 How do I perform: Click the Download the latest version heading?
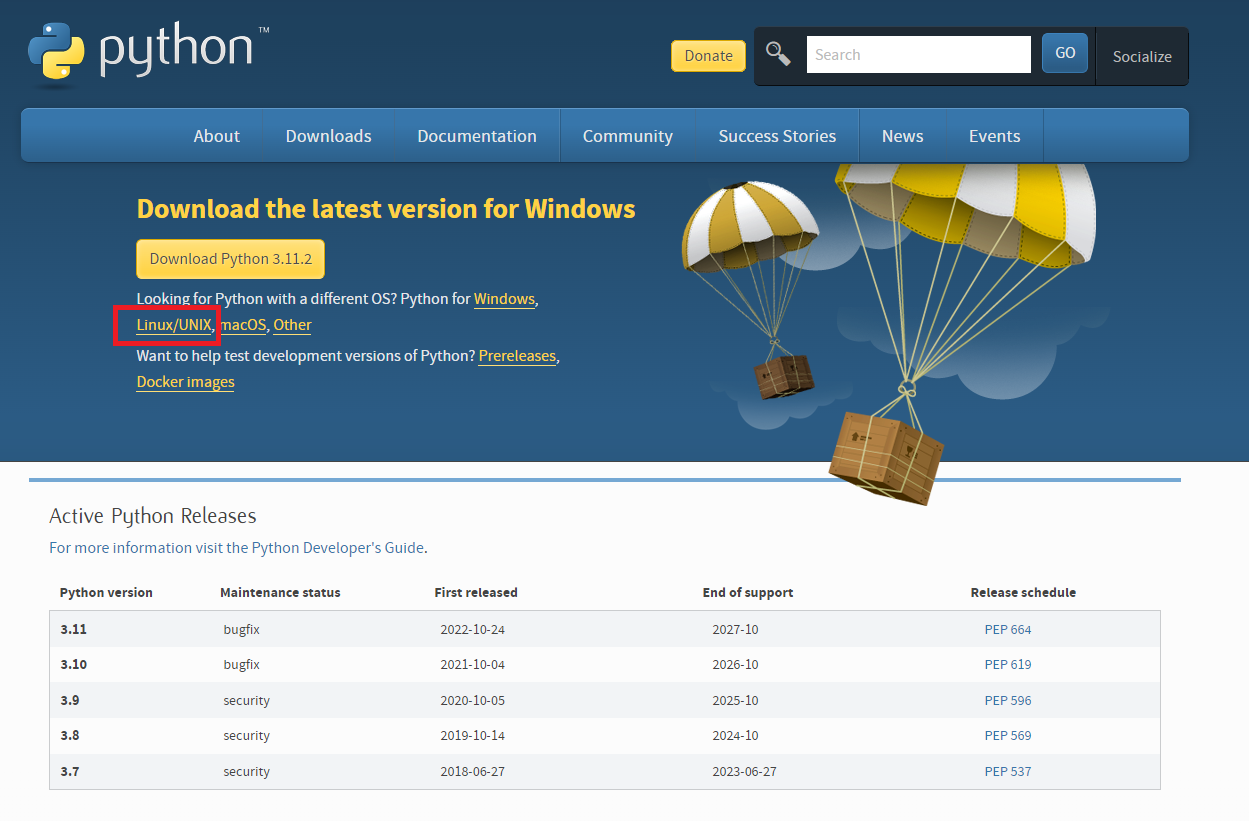click(x=386, y=209)
